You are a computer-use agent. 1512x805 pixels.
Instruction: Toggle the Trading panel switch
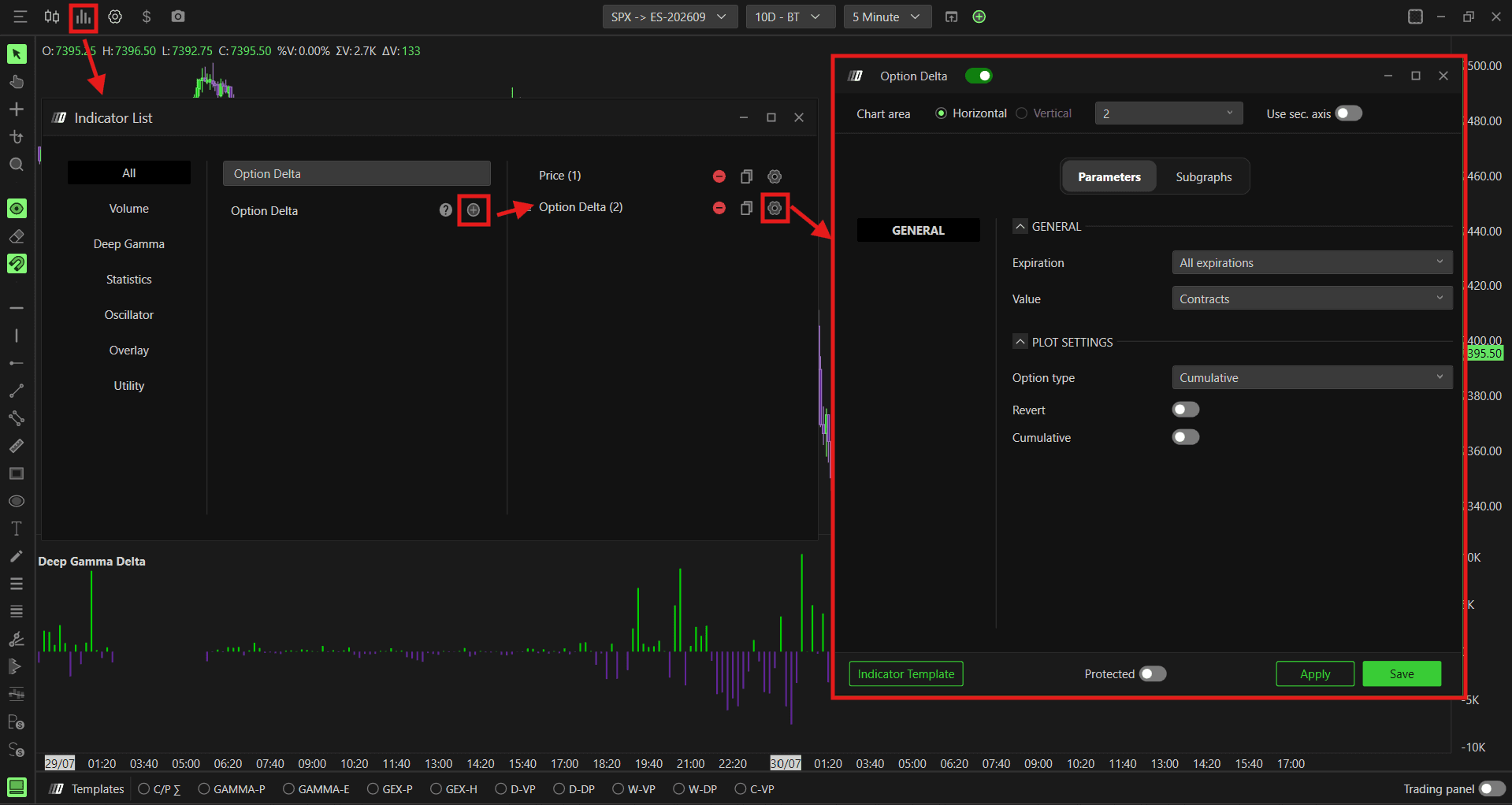coord(1492,788)
